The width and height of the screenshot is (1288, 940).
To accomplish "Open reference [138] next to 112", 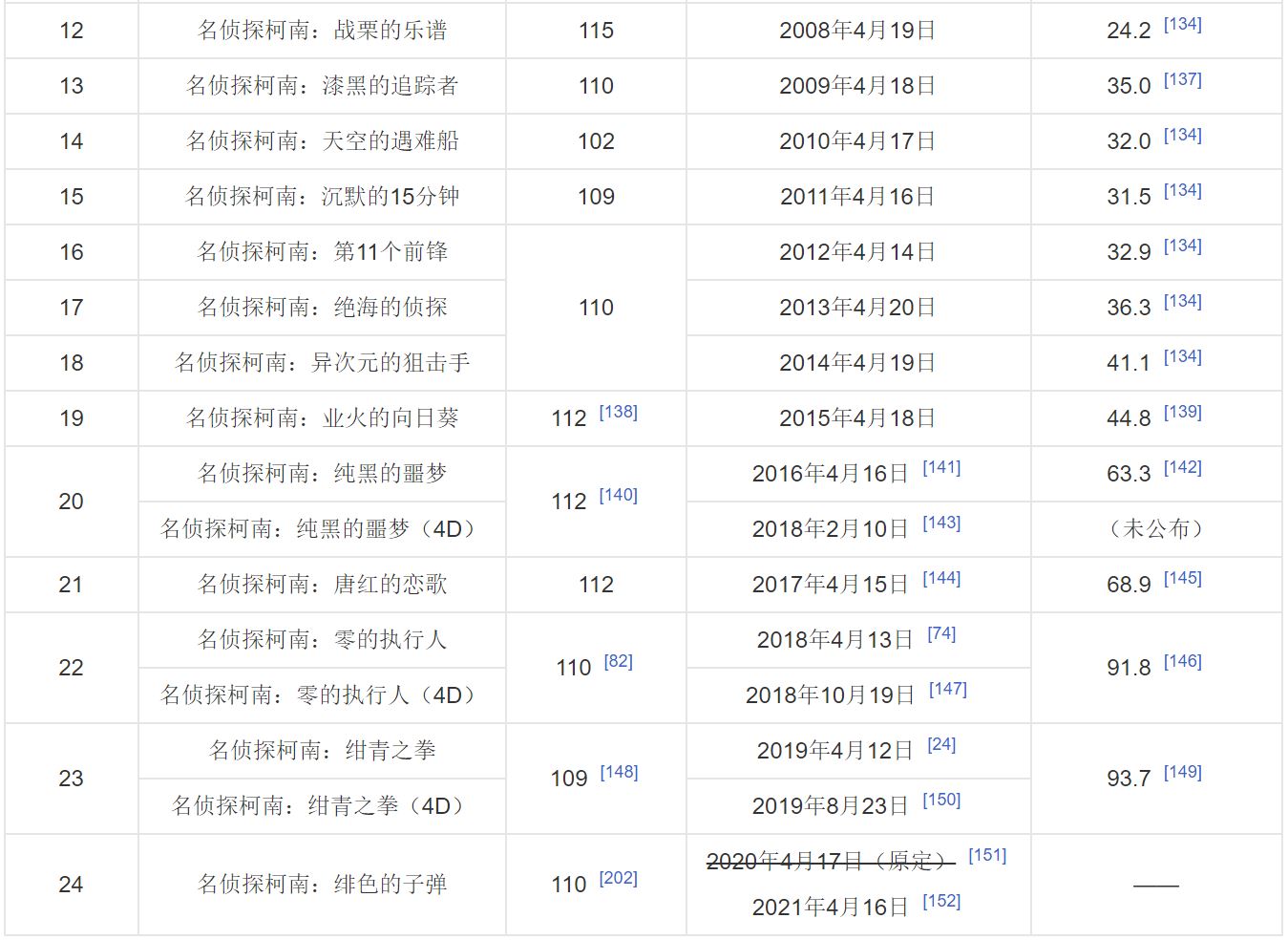I will (618, 413).
